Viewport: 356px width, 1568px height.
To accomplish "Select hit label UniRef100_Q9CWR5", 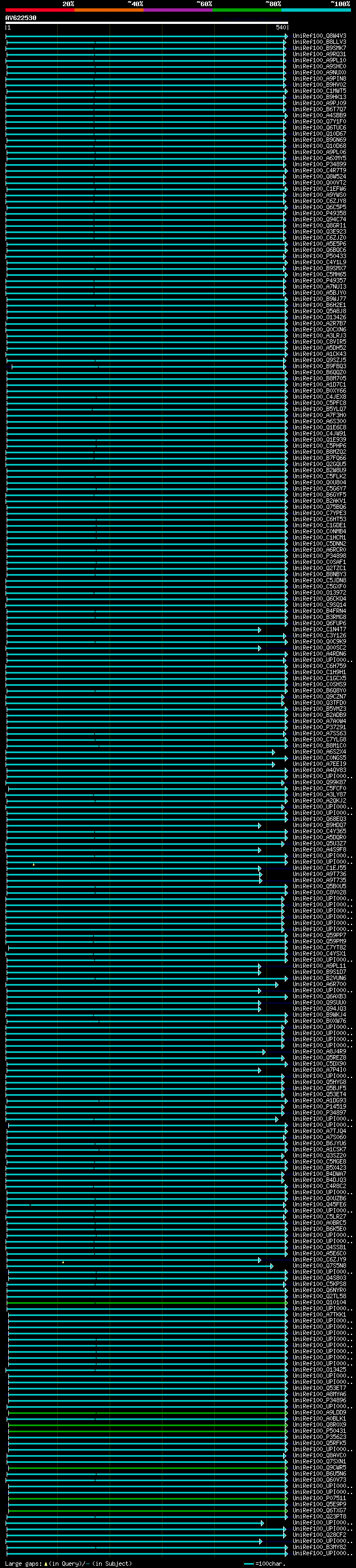I will coord(319,1467).
